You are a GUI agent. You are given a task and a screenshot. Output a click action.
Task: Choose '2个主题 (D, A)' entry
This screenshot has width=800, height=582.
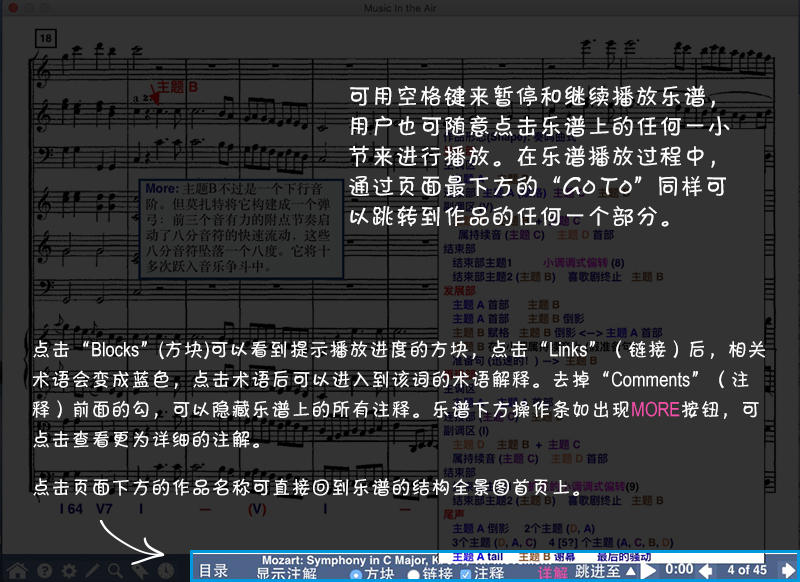pos(560,528)
